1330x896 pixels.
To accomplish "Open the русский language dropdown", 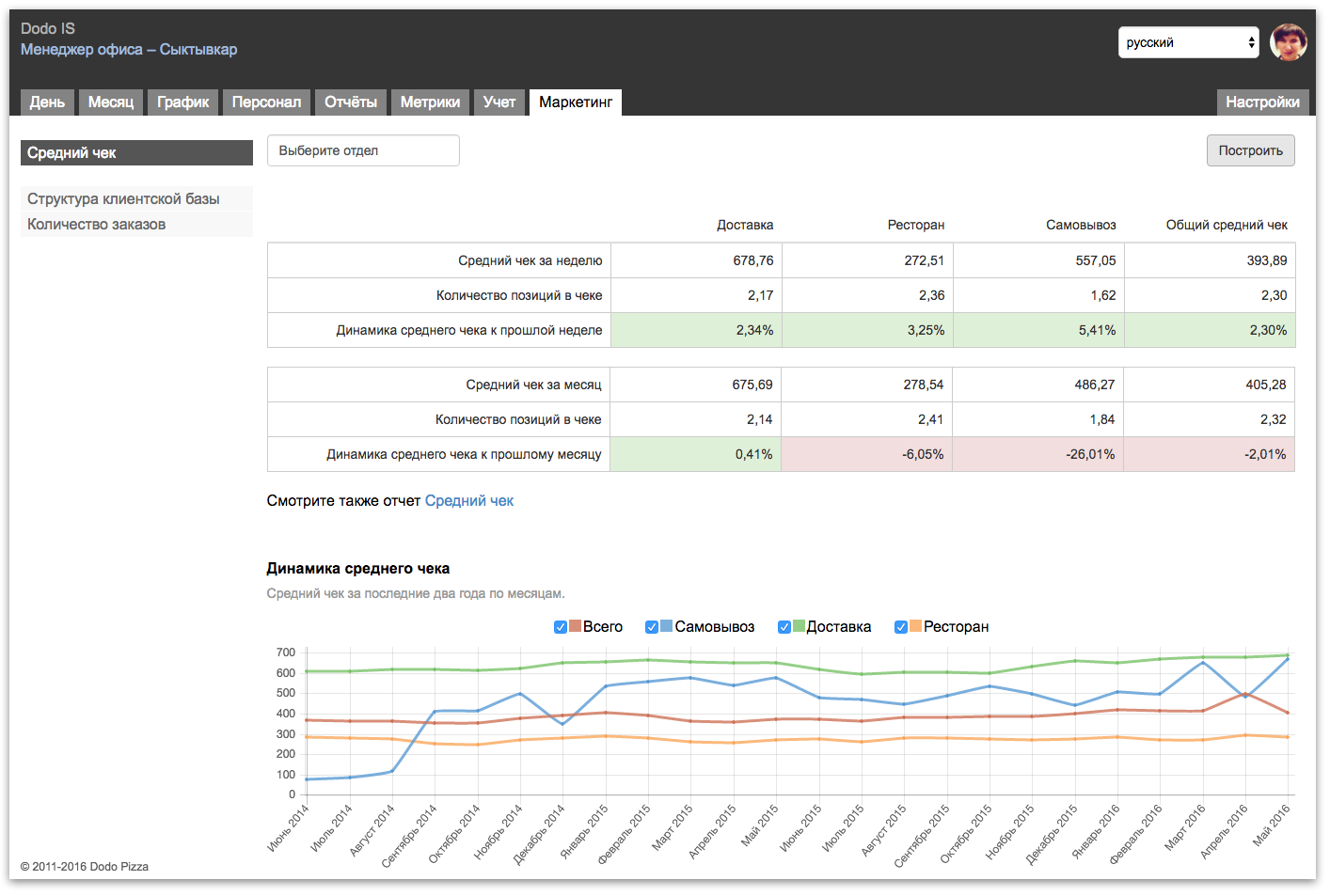I will (1188, 42).
